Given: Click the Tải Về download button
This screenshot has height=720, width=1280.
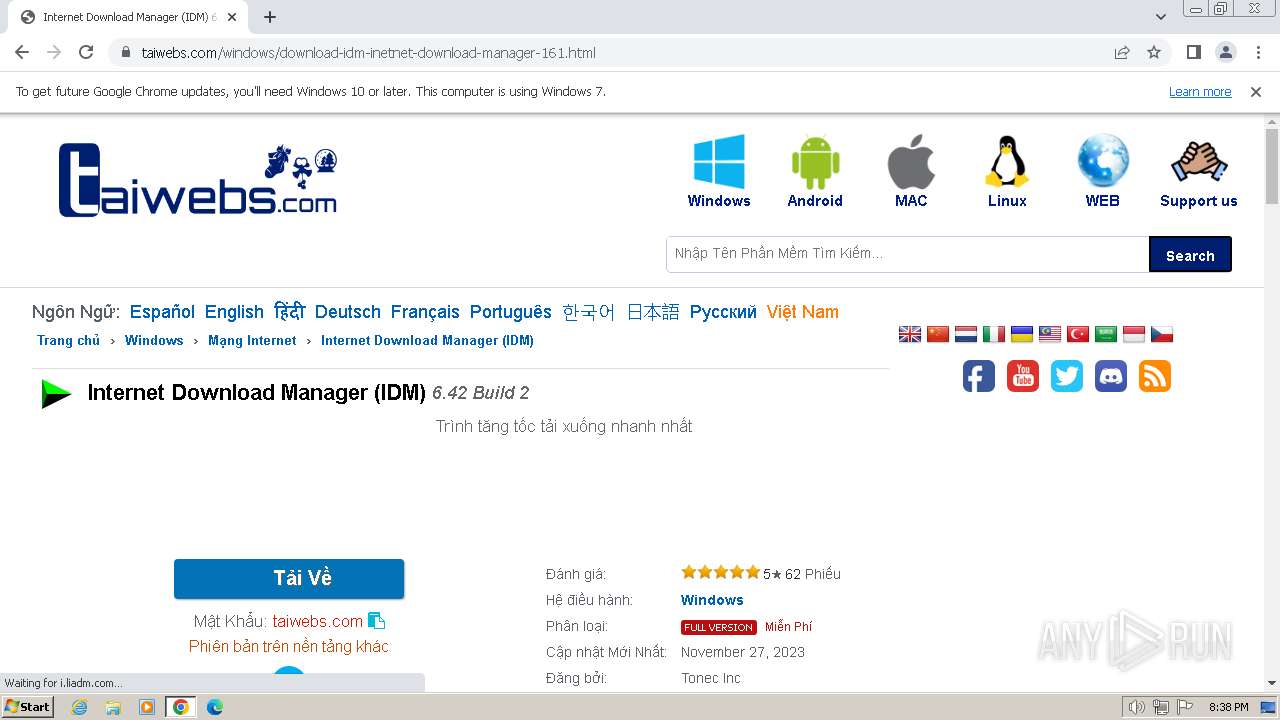Looking at the screenshot, I should pos(289,579).
